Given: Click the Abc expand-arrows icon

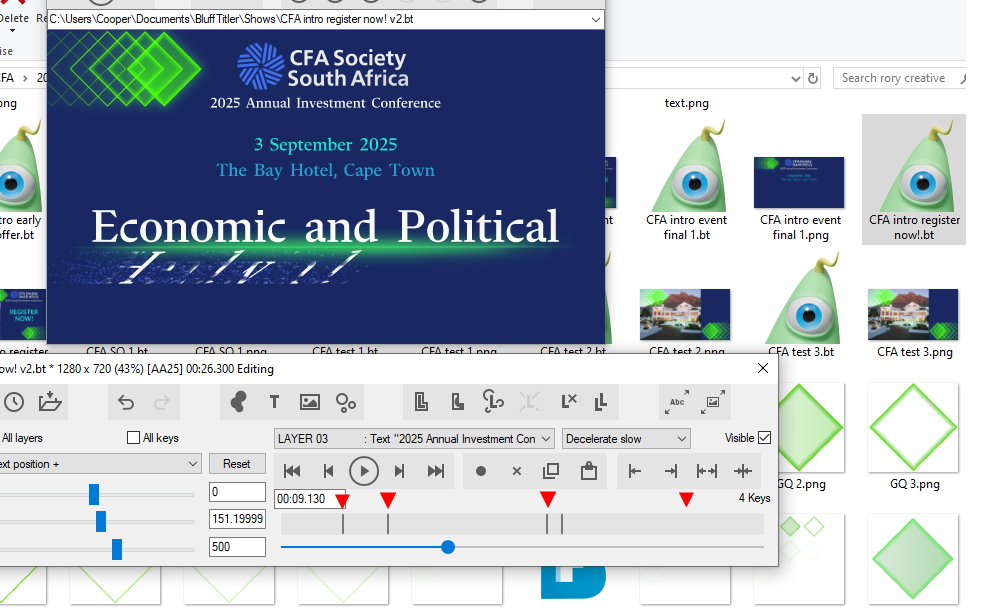Looking at the screenshot, I should coord(677,402).
